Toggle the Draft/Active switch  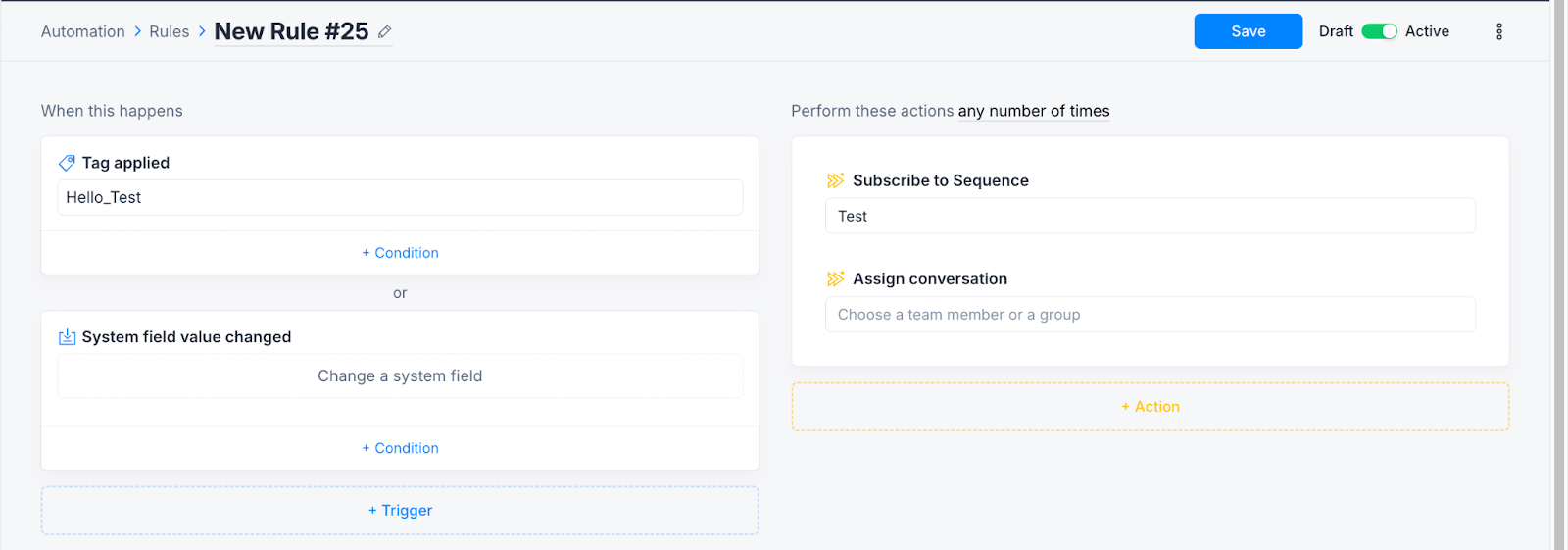(x=1379, y=31)
